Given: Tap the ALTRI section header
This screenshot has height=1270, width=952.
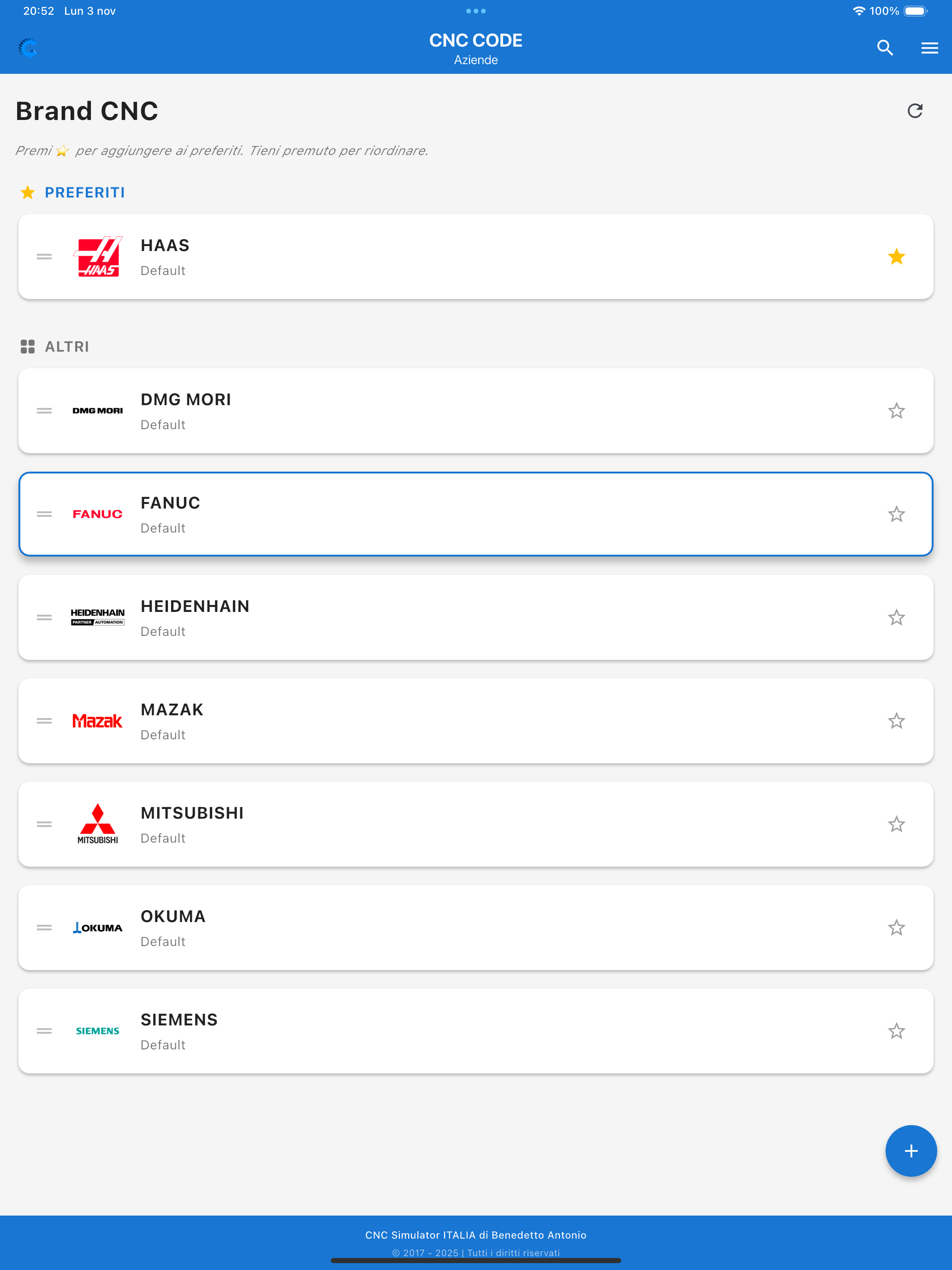Looking at the screenshot, I should pos(67,346).
